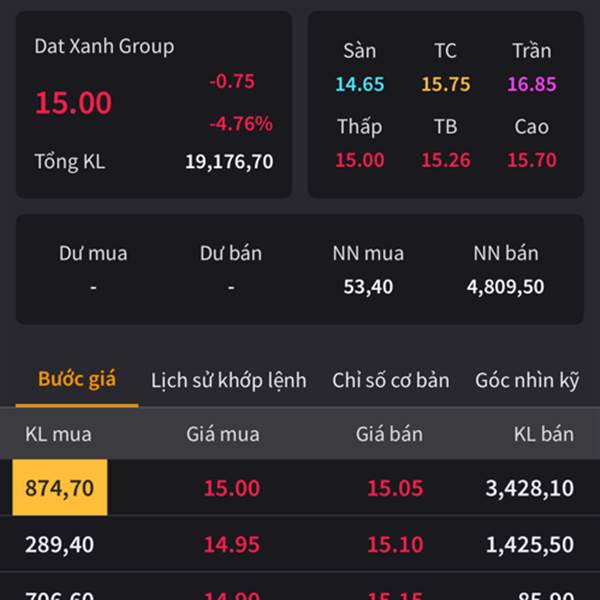Tap the ceiling price 16.85 under Trần
The height and width of the screenshot is (600, 600).
pos(532,84)
